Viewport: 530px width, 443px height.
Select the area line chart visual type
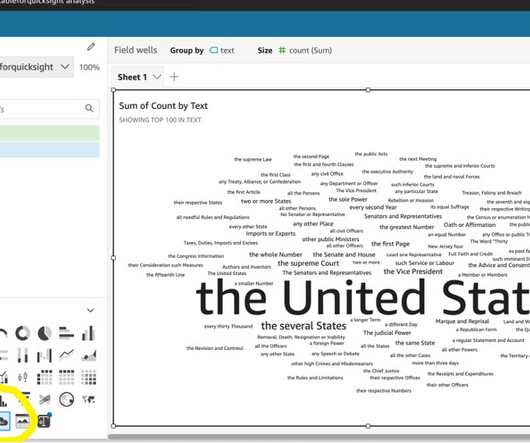pyautogui.click(x=89, y=355)
